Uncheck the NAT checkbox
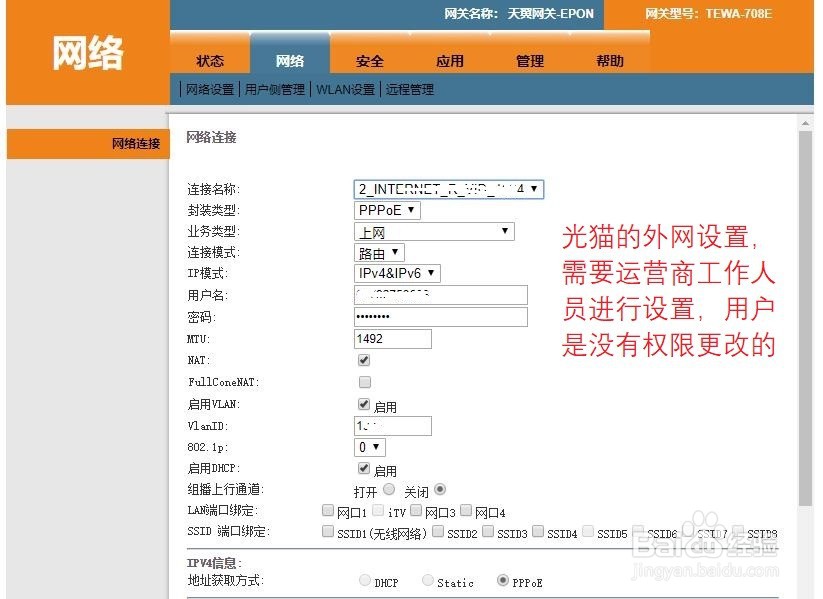823x599 pixels. pos(365,360)
